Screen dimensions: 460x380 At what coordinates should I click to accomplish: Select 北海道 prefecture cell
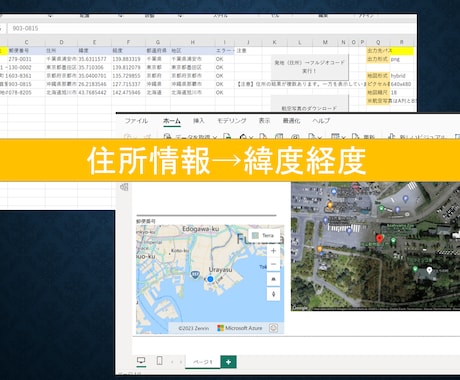(158, 92)
